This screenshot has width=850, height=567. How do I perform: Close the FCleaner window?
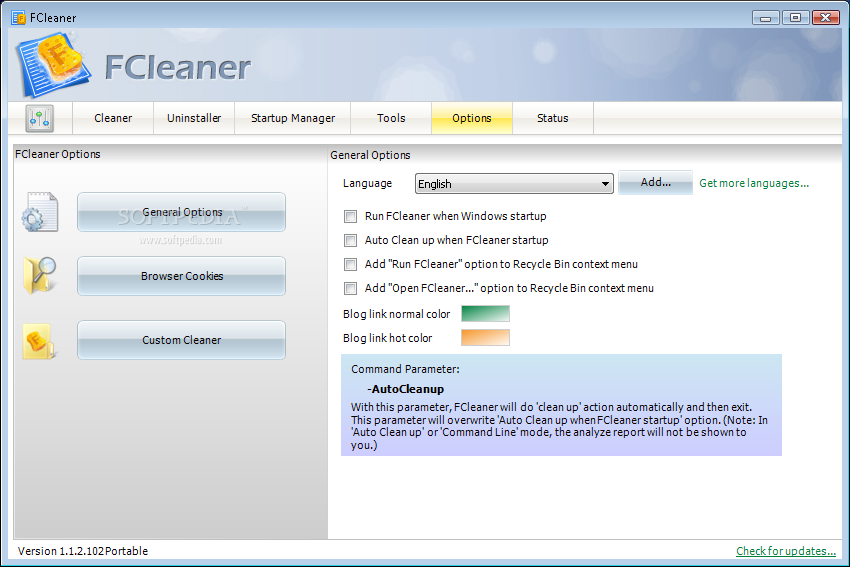pyautogui.click(x=826, y=18)
